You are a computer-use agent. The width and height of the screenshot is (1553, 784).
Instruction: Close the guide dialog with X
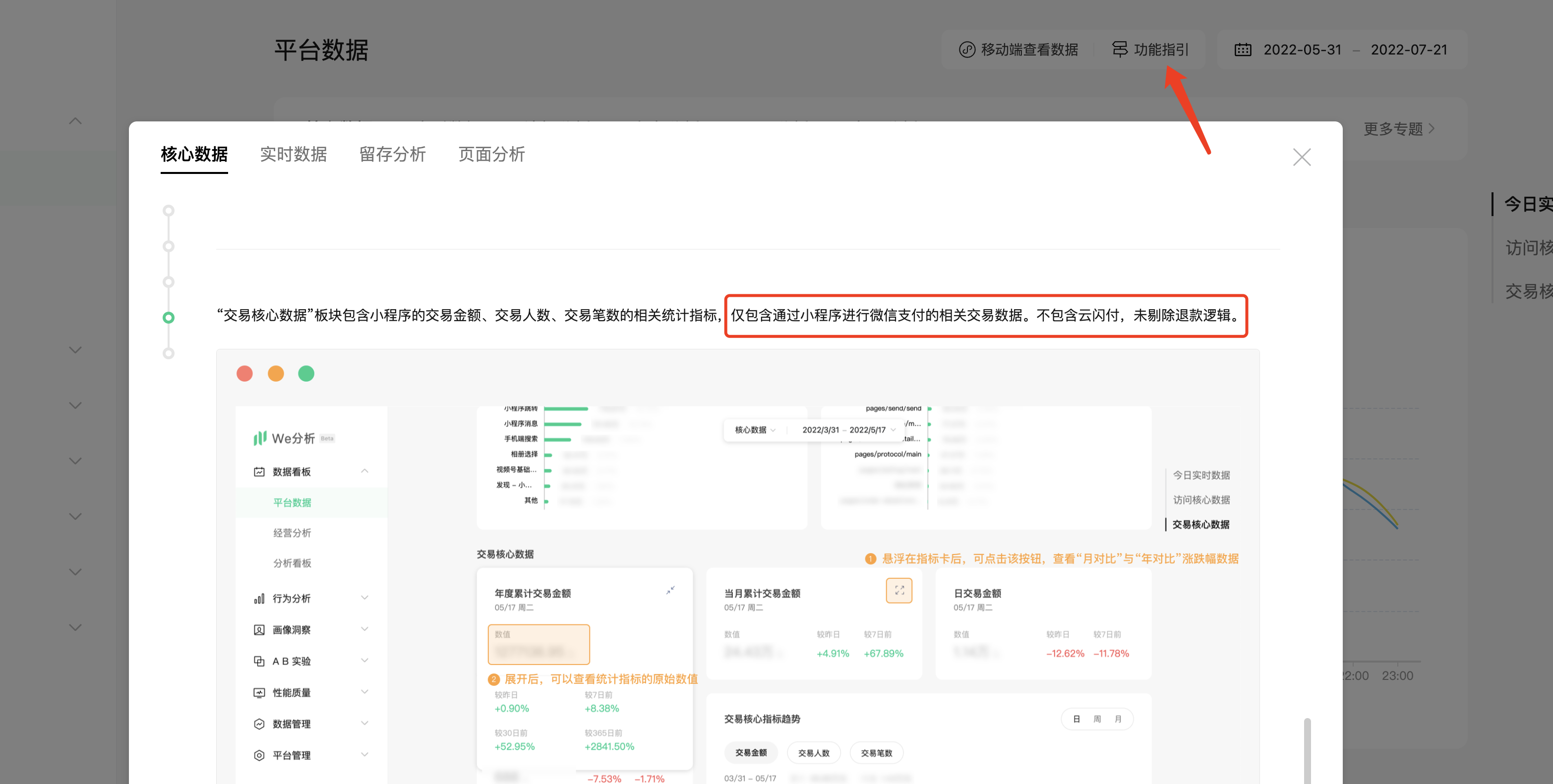[x=1302, y=157]
